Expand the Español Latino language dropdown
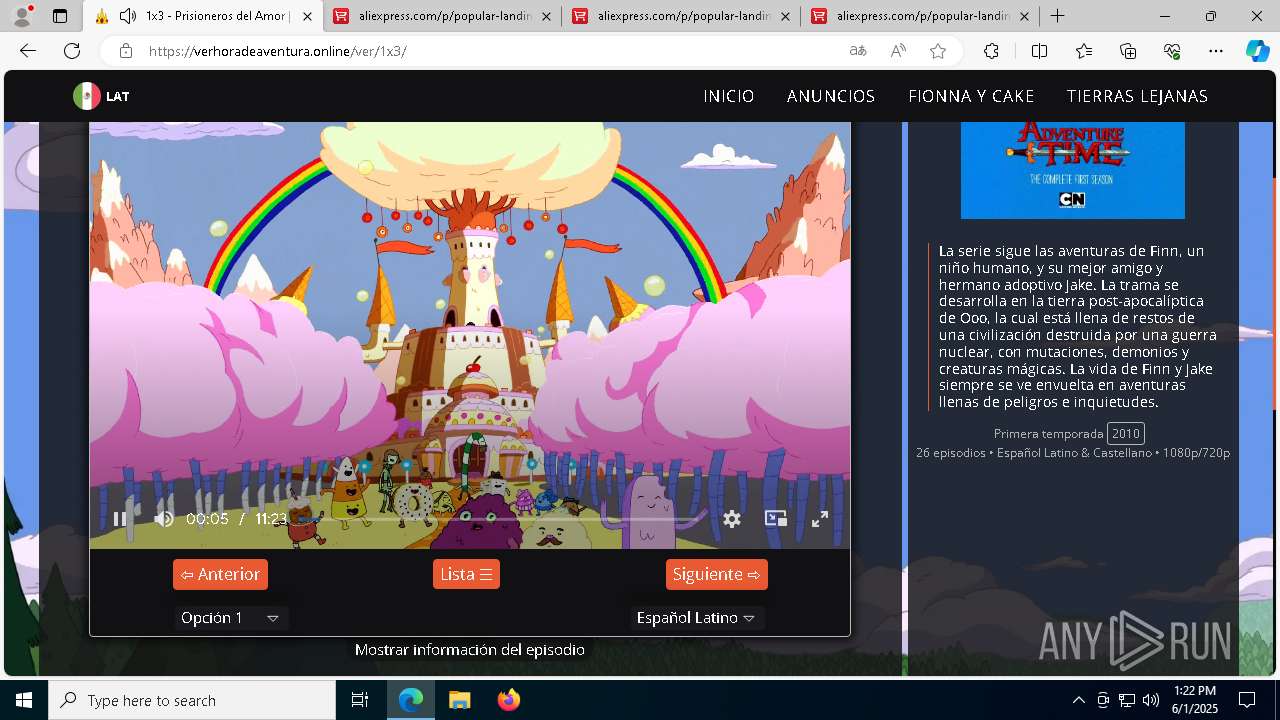The image size is (1280, 720). tap(697, 618)
